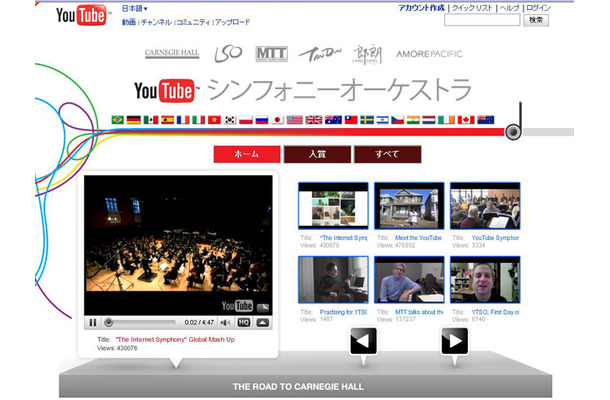610x400 pixels.
Task: Mute the video with the speaker icon
Action: coord(225,323)
